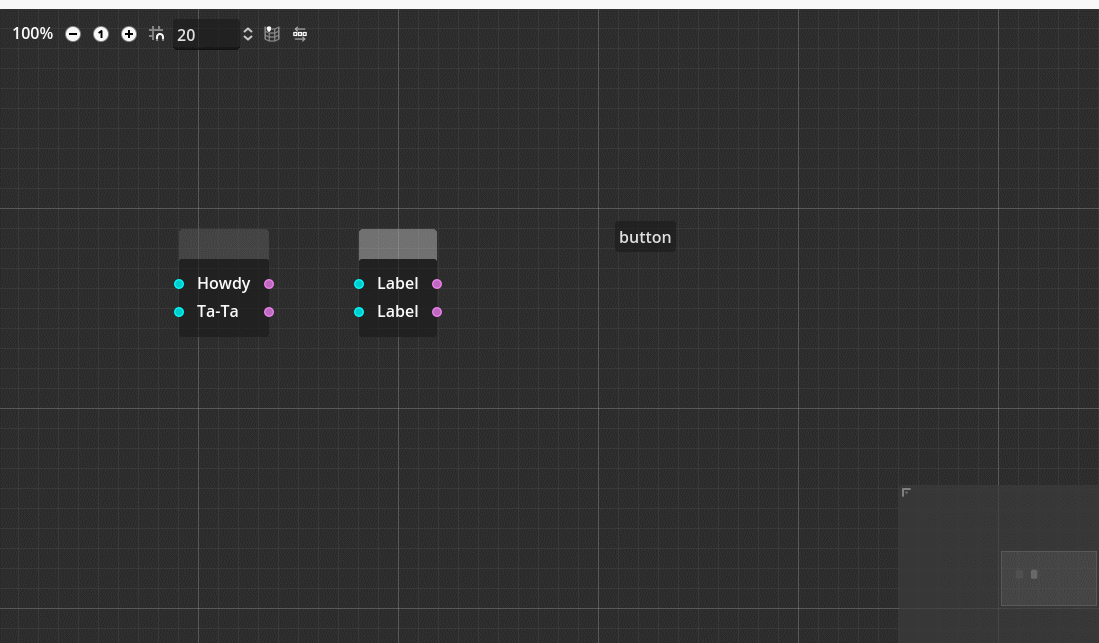Screen dimensions: 1099x643
Task: Click the "Howdy" label text
Action: click(223, 284)
